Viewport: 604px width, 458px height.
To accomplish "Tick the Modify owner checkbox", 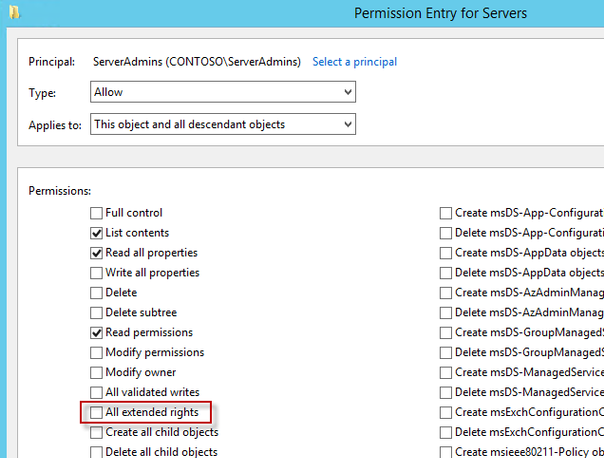I will click(x=97, y=373).
